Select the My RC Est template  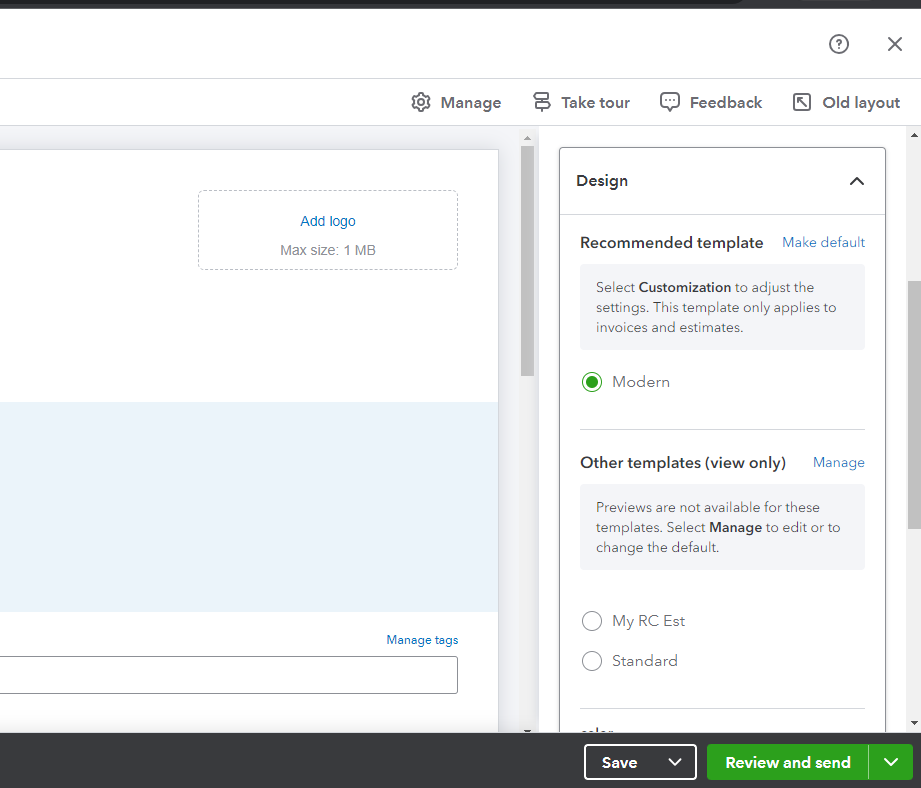[x=592, y=621]
